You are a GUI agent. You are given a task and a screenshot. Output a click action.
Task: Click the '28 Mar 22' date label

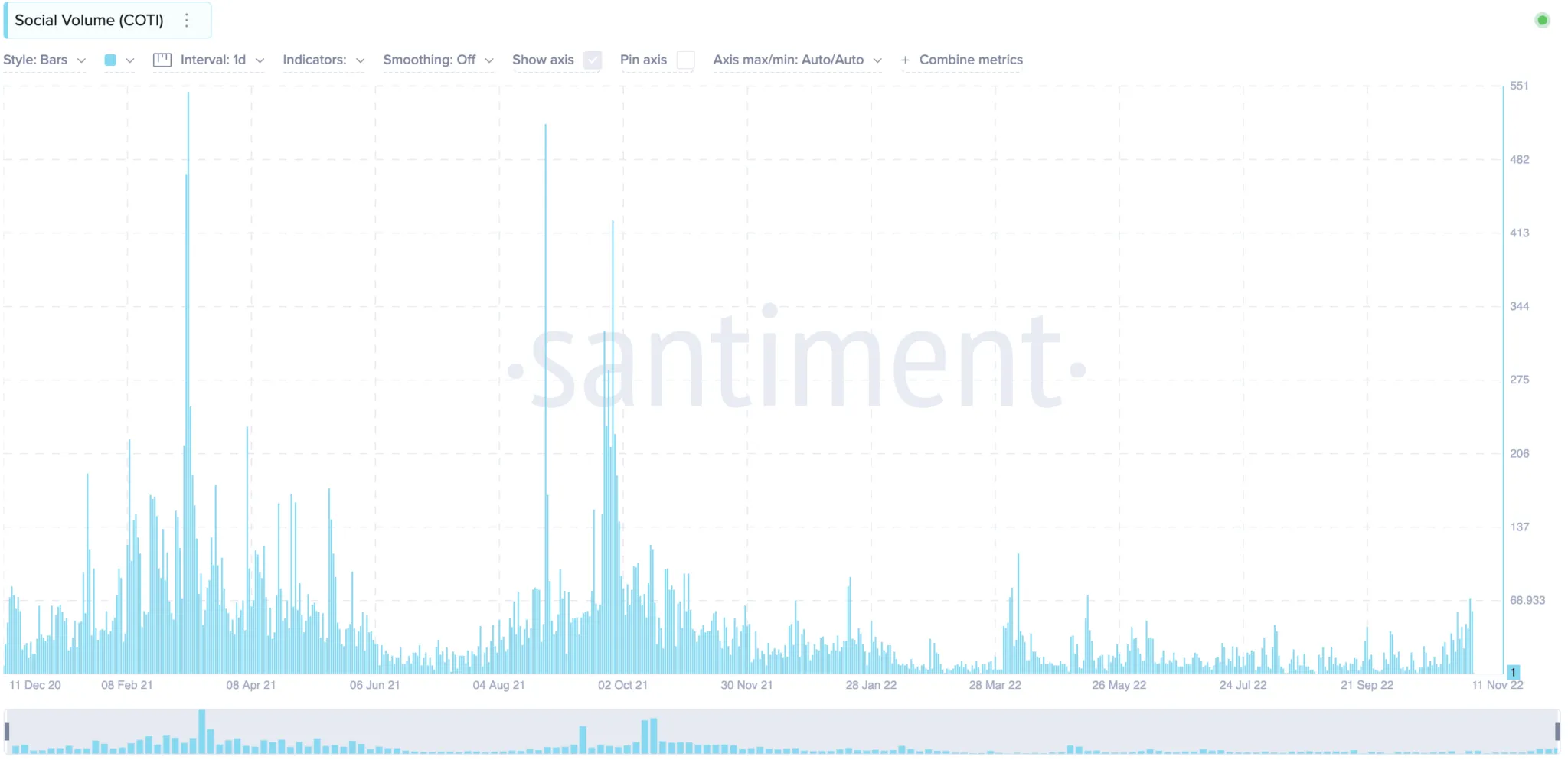995,685
